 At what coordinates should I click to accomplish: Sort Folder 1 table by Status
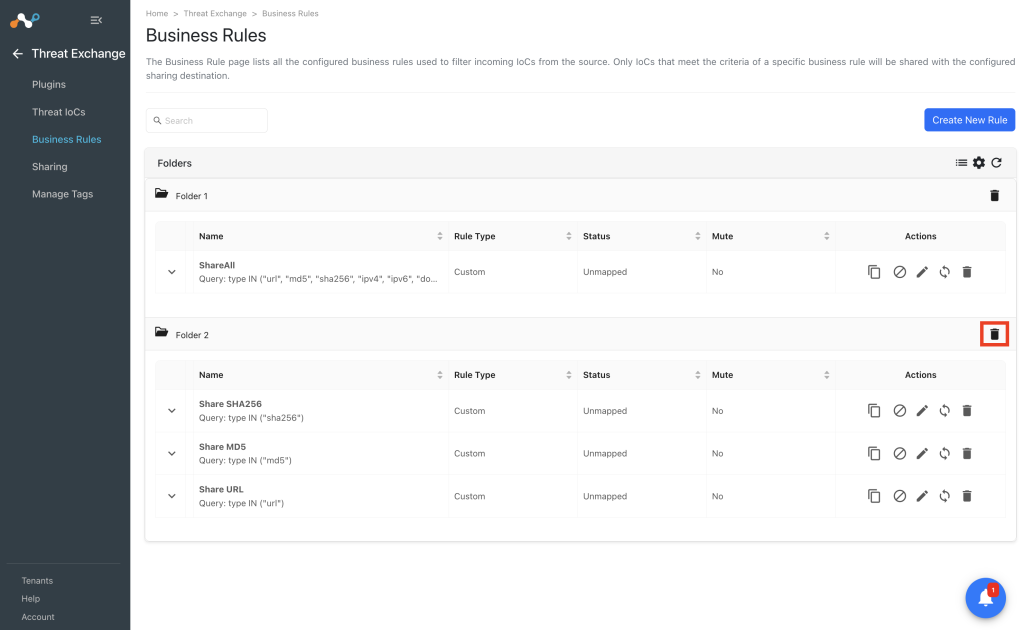697,236
